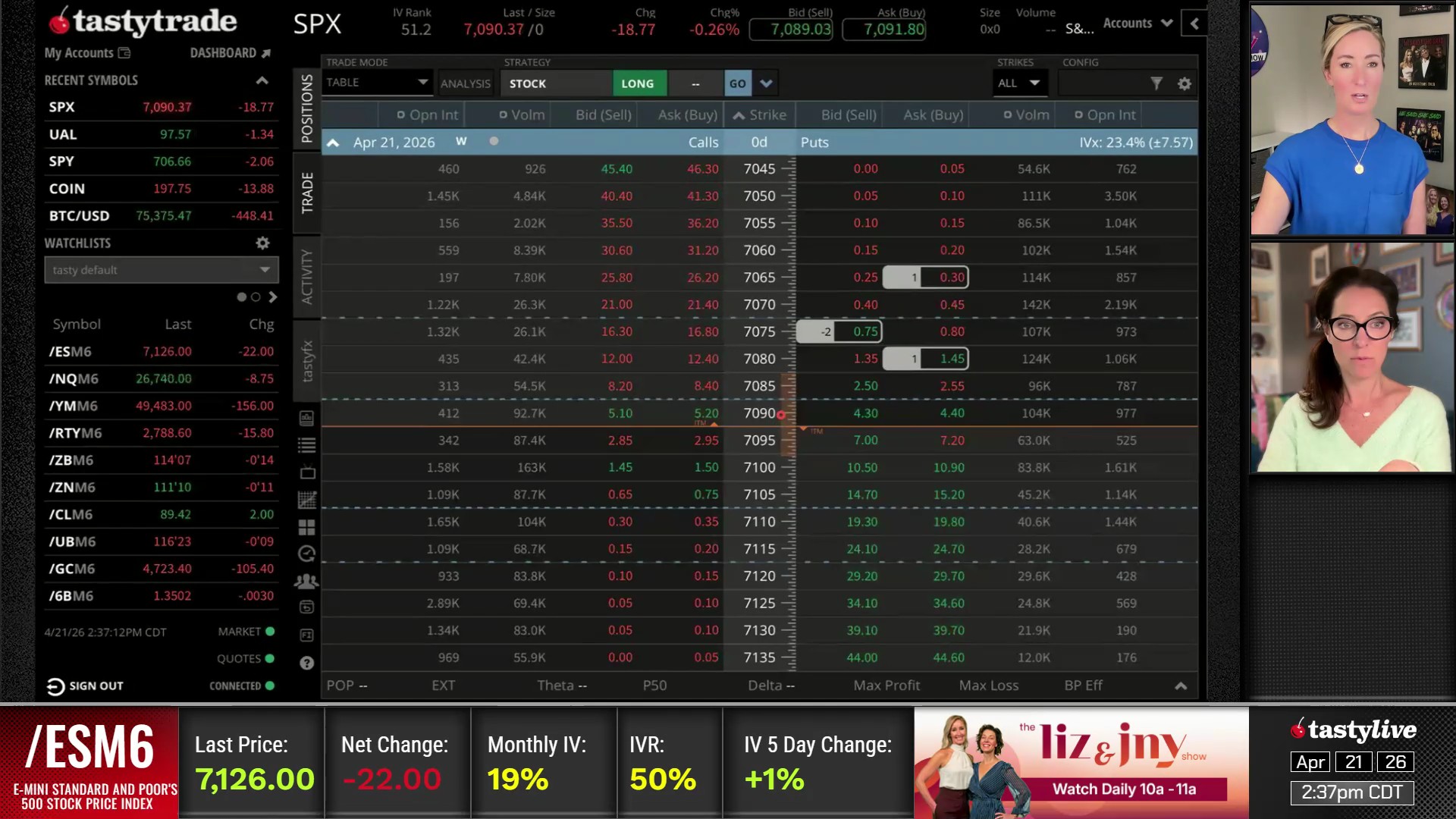
Task: Open the four-square grid view icon
Action: tap(307, 527)
